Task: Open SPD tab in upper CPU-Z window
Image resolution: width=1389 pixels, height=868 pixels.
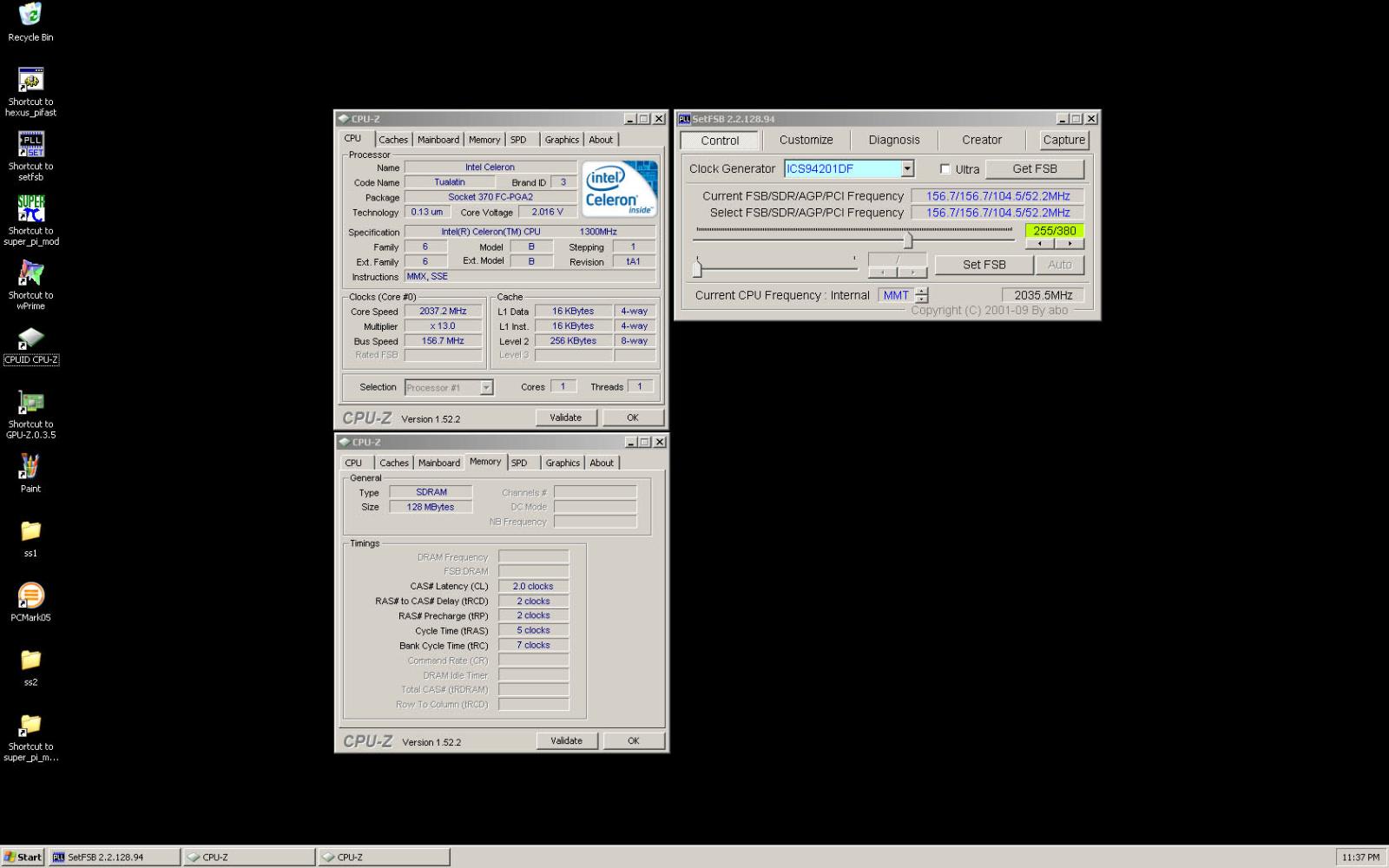Action: coord(518,140)
